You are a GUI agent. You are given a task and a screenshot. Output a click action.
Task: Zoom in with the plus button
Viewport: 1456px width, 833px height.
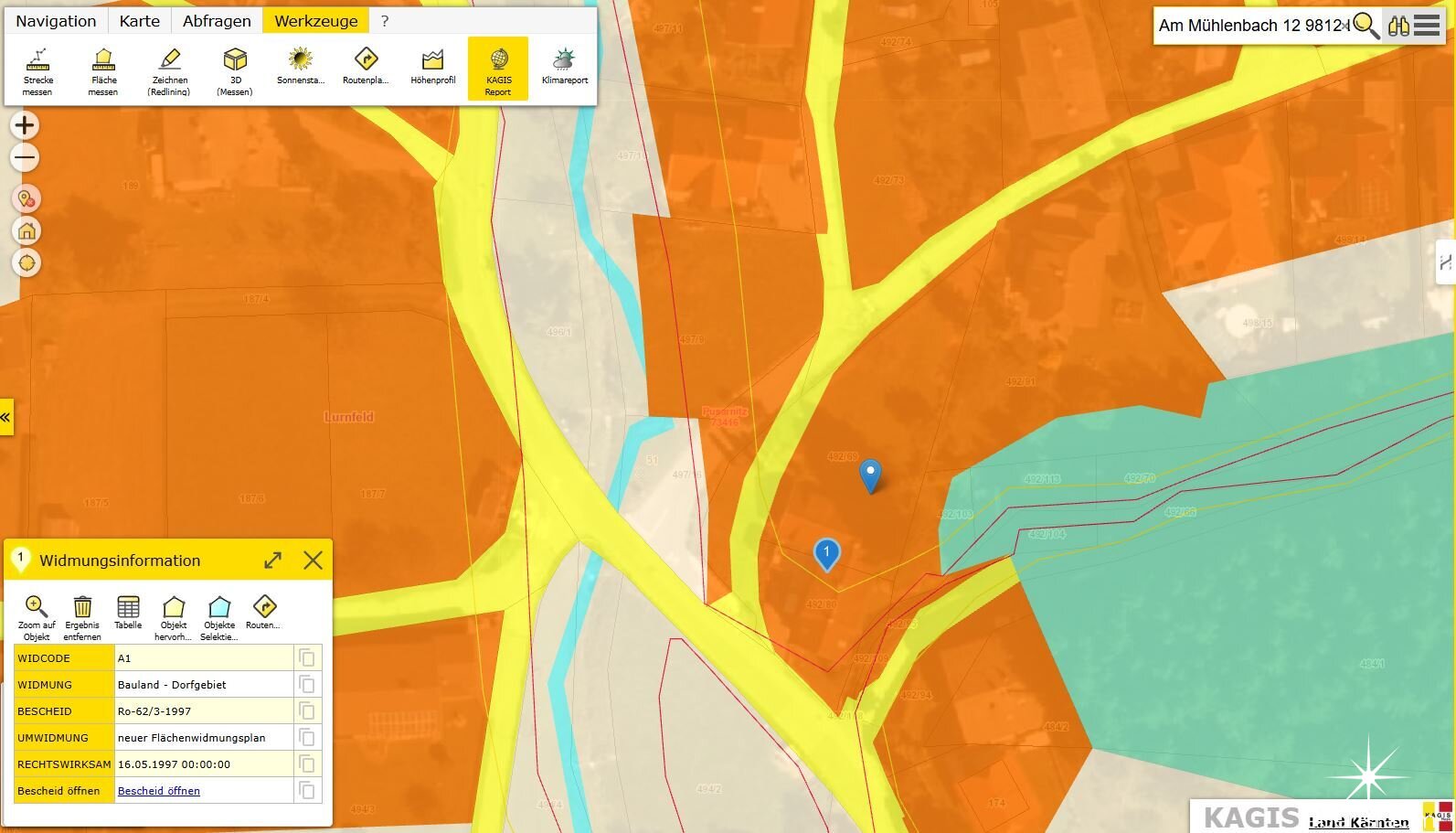[x=25, y=125]
